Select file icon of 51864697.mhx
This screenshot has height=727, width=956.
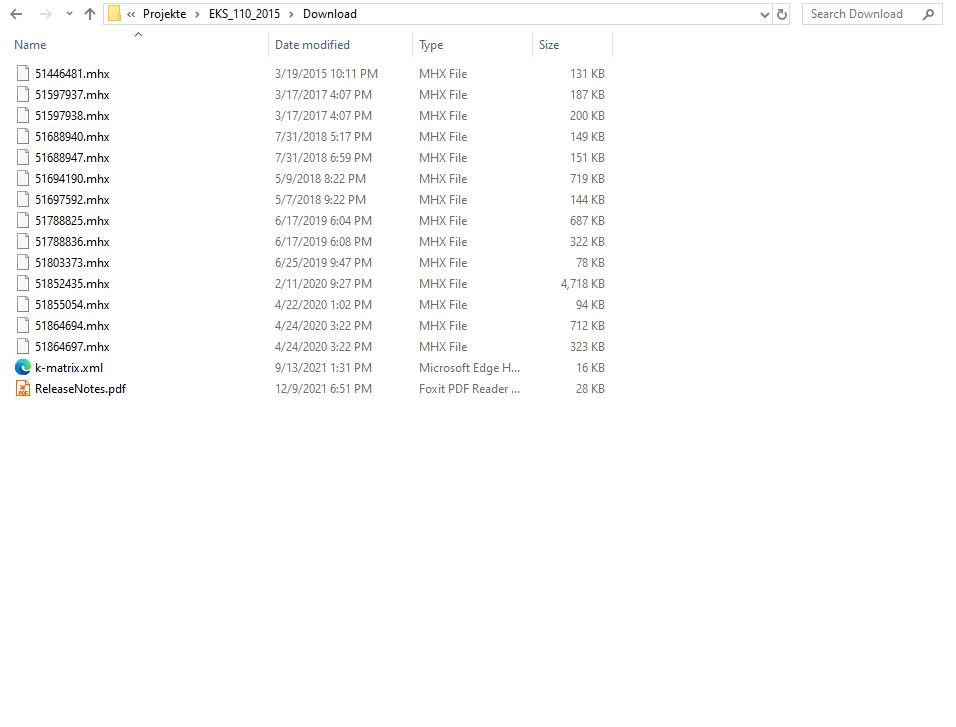23,347
